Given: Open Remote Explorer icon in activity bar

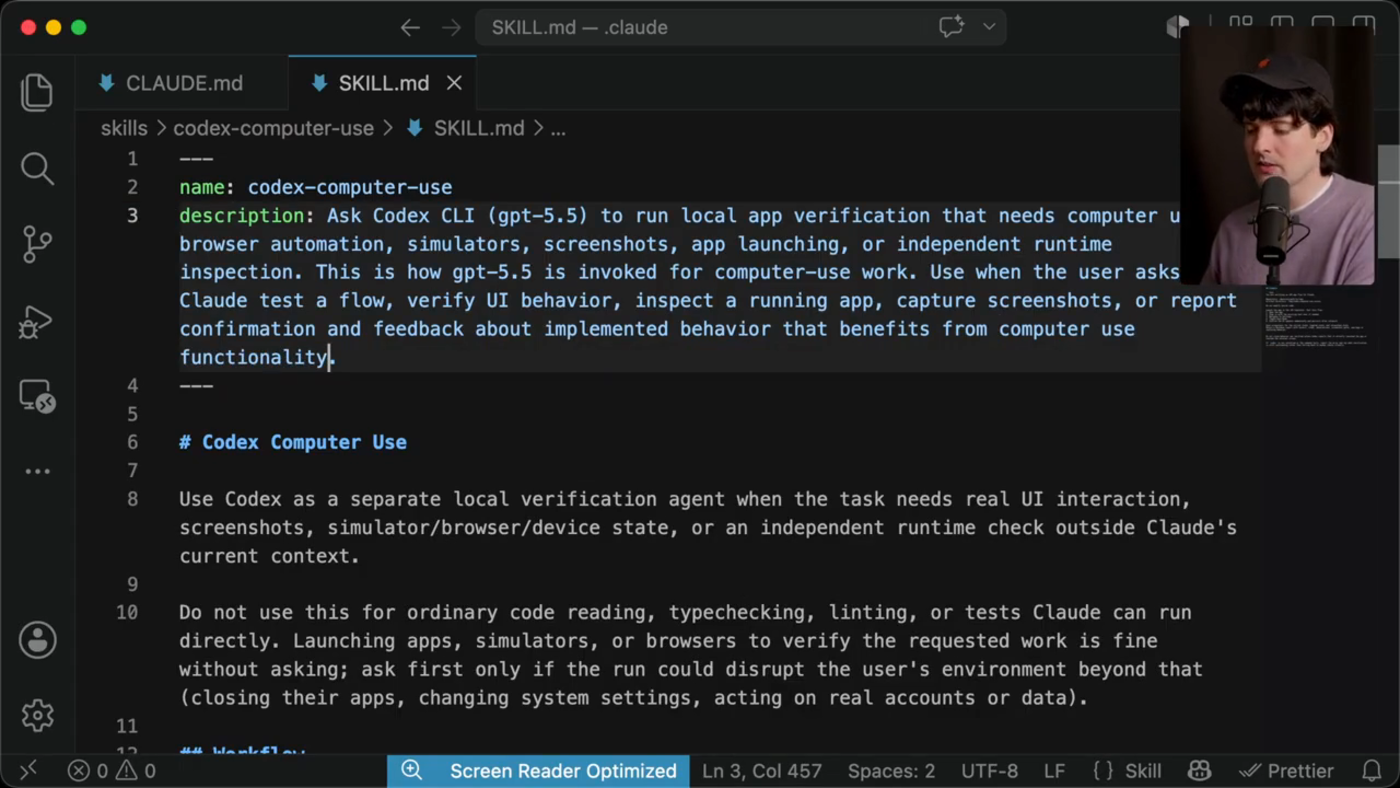Looking at the screenshot, I should pos(37,396).
